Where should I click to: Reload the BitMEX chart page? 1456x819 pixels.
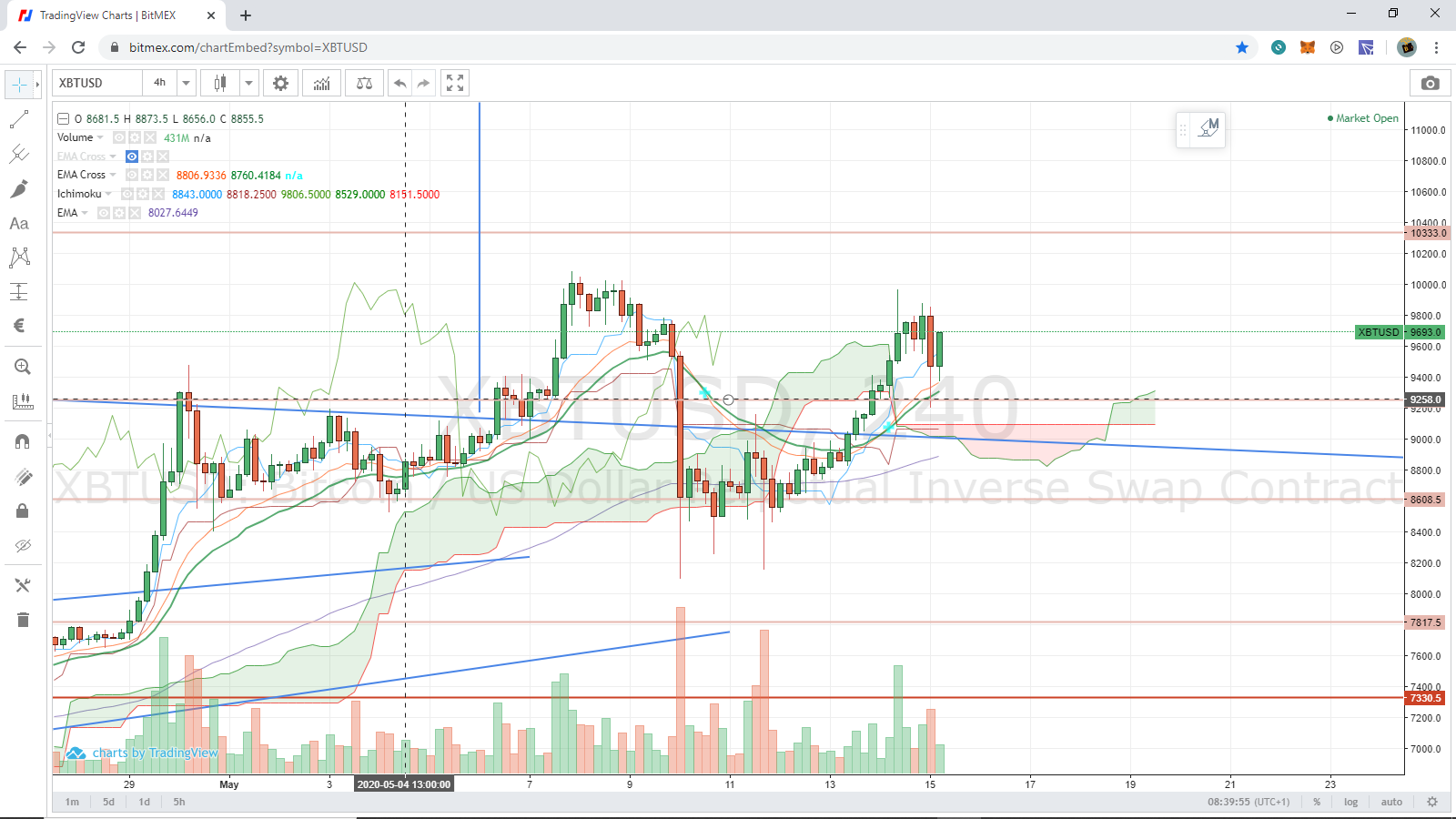[78, 47]
